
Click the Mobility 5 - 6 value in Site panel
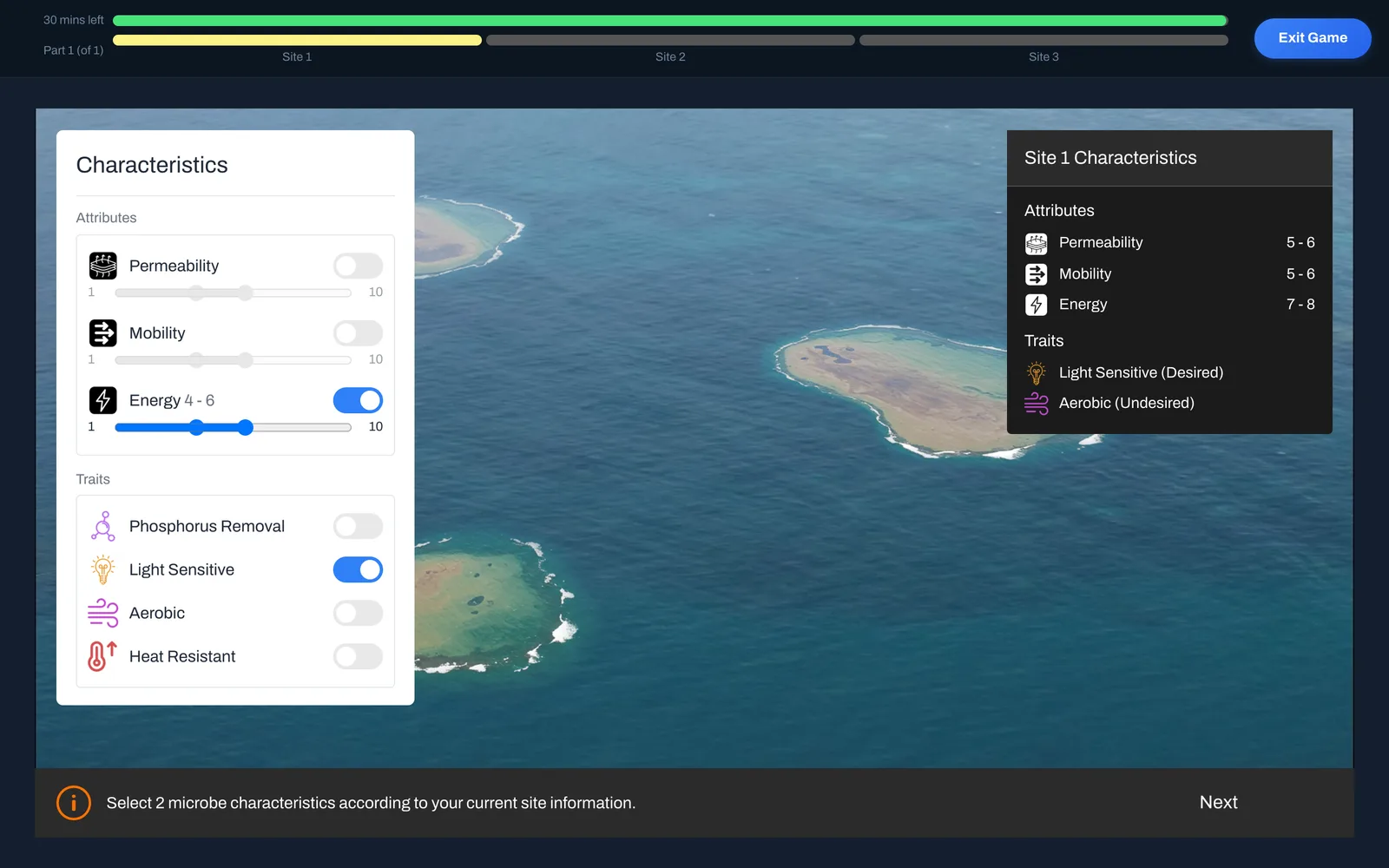pyautogui.click(x=1300, y=274)
